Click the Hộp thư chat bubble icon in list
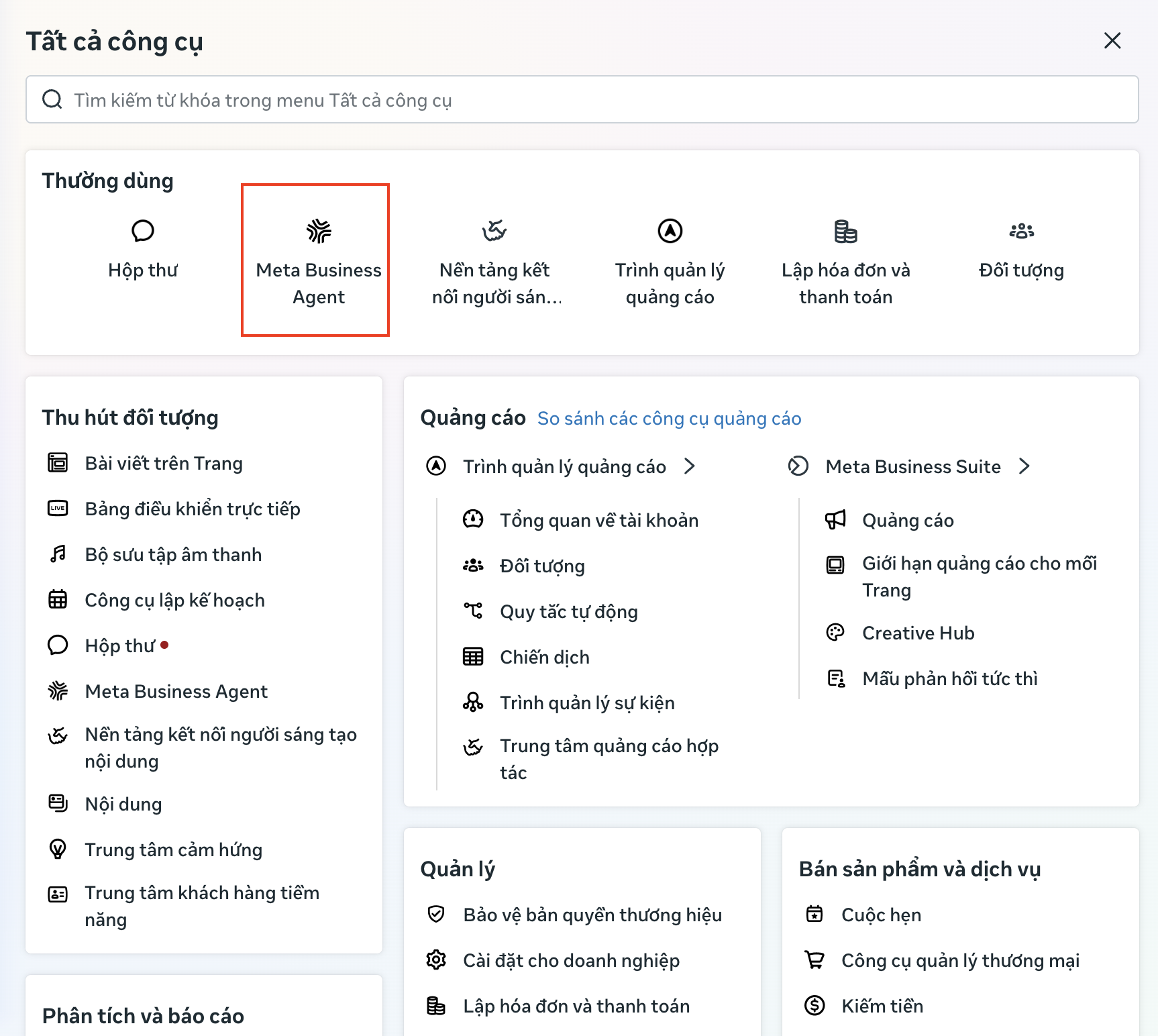The image size is (1158, 1036). coord(58,645)
